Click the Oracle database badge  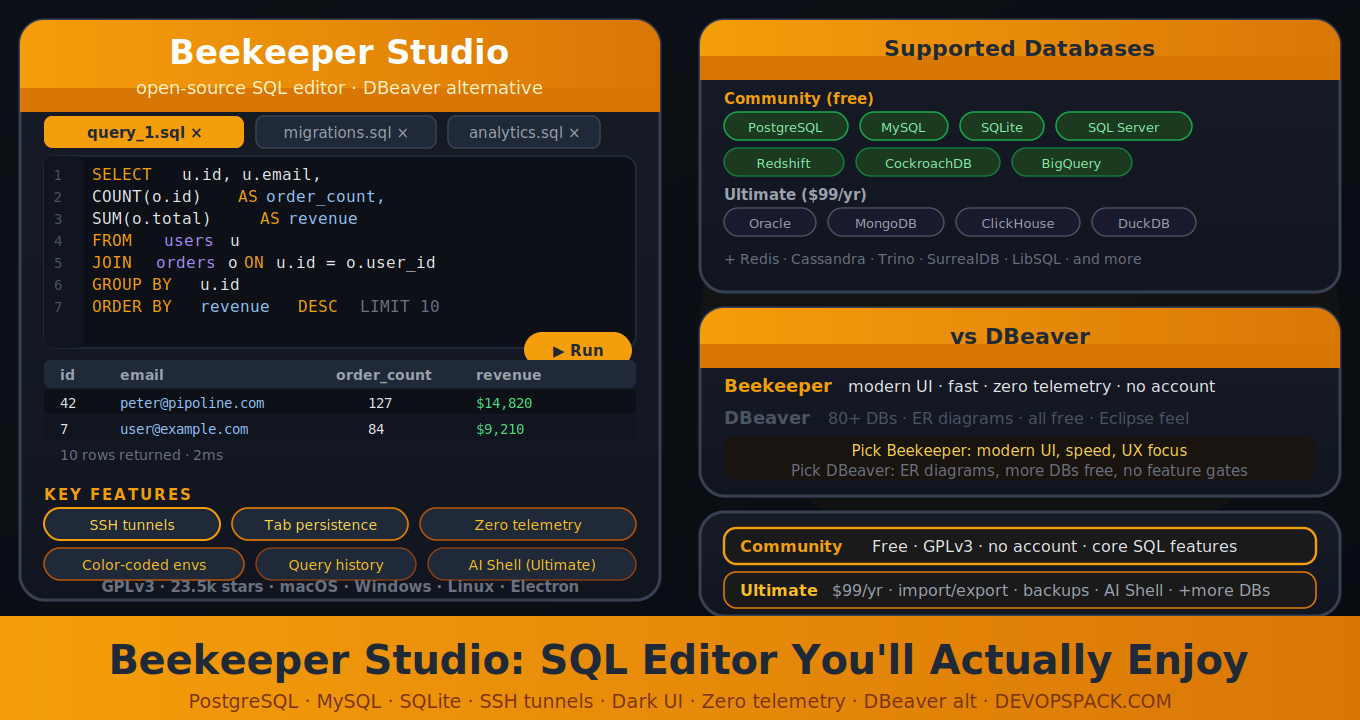point(770,222)
